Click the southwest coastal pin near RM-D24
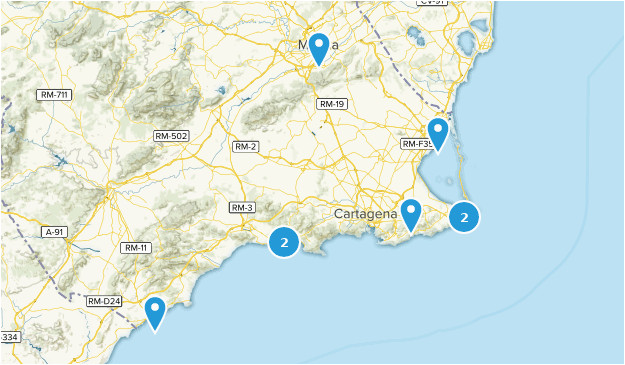This screenshot has height=365, width=625. pyautogui.click(x=155, y=314)
